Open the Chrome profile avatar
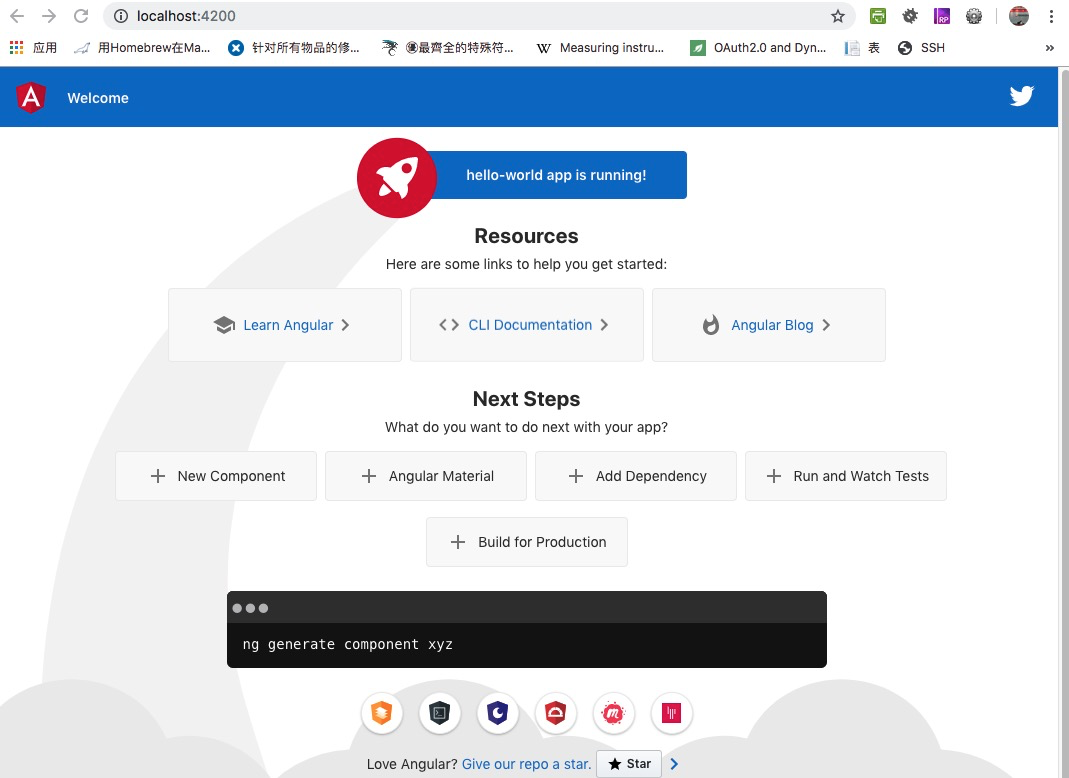The width and height of the screenshot is (1069, 778). [1019, 16]
